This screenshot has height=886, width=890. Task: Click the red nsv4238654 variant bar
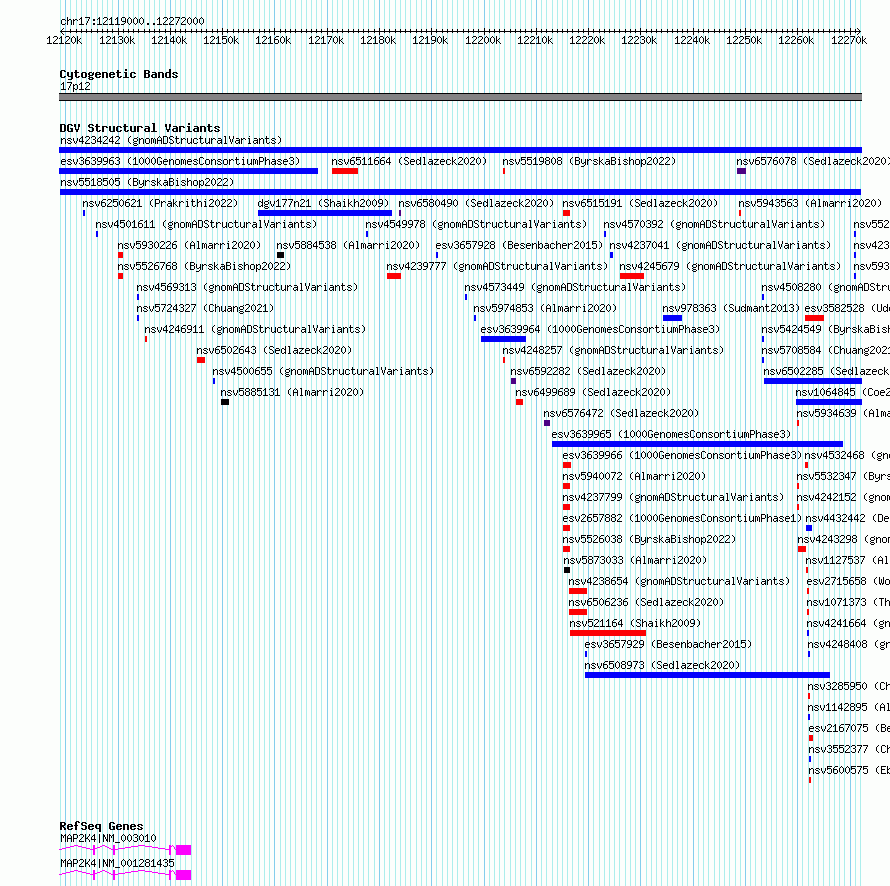point(578,591)
